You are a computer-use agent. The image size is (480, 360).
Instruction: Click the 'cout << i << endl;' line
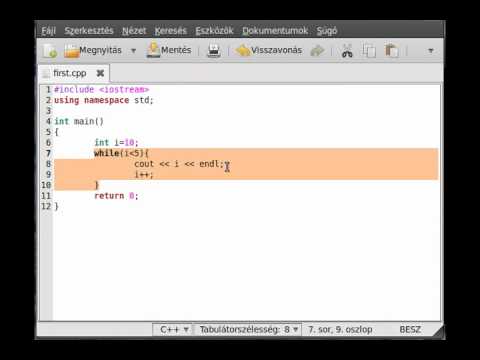tap(179, 164)
